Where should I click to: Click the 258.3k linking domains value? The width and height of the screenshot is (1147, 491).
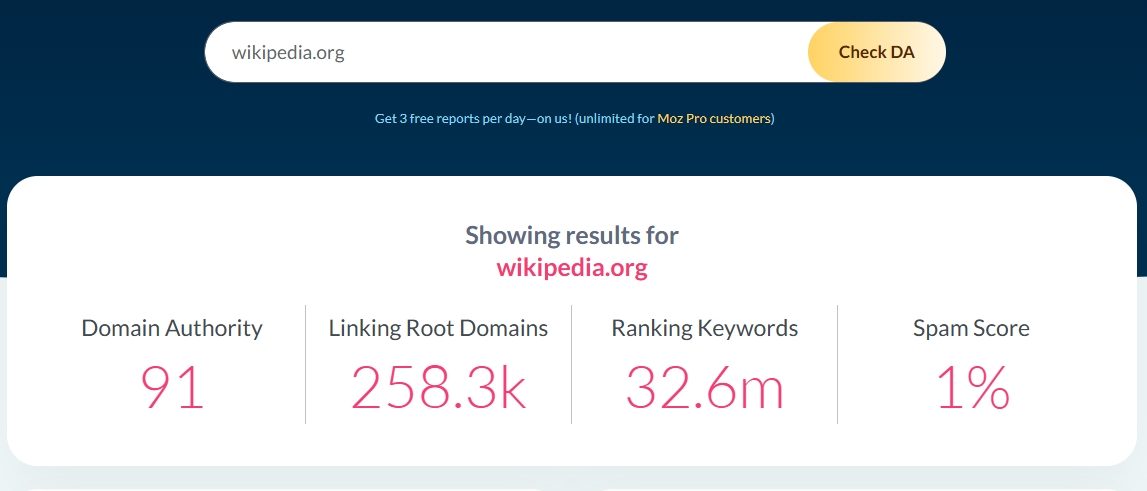438,388
